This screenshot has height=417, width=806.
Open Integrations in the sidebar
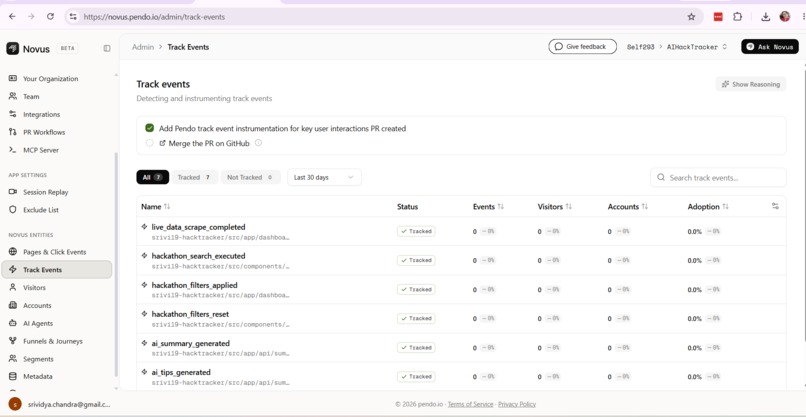(41, 114)
